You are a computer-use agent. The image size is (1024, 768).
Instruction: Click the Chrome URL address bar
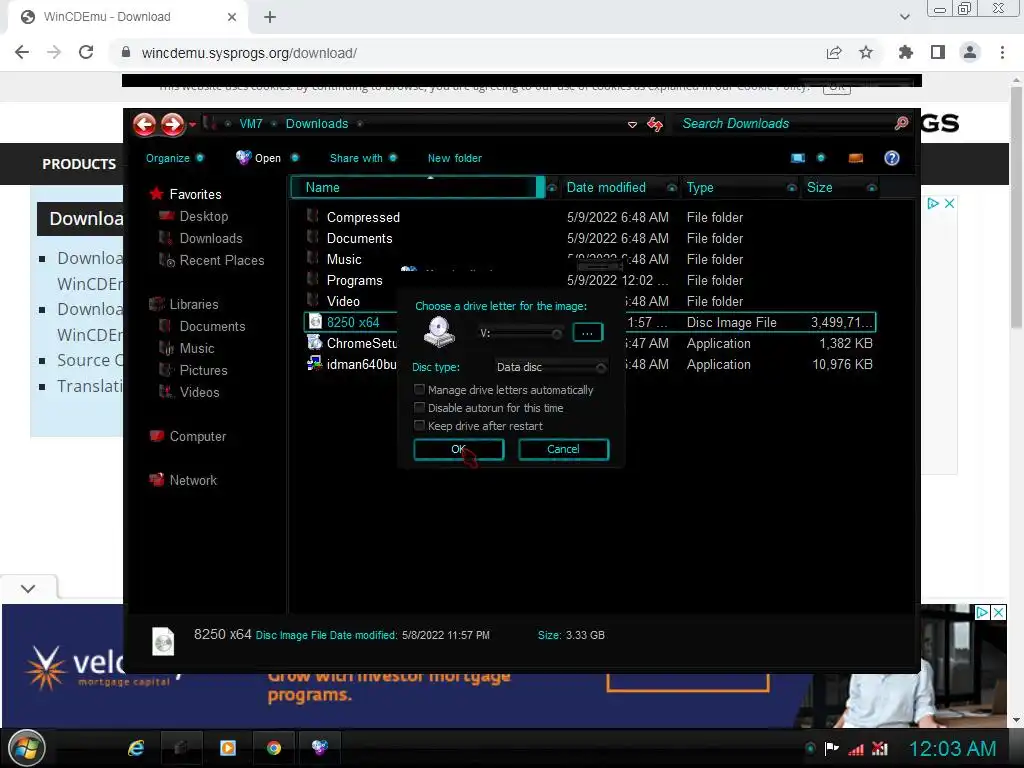point(457,53)
